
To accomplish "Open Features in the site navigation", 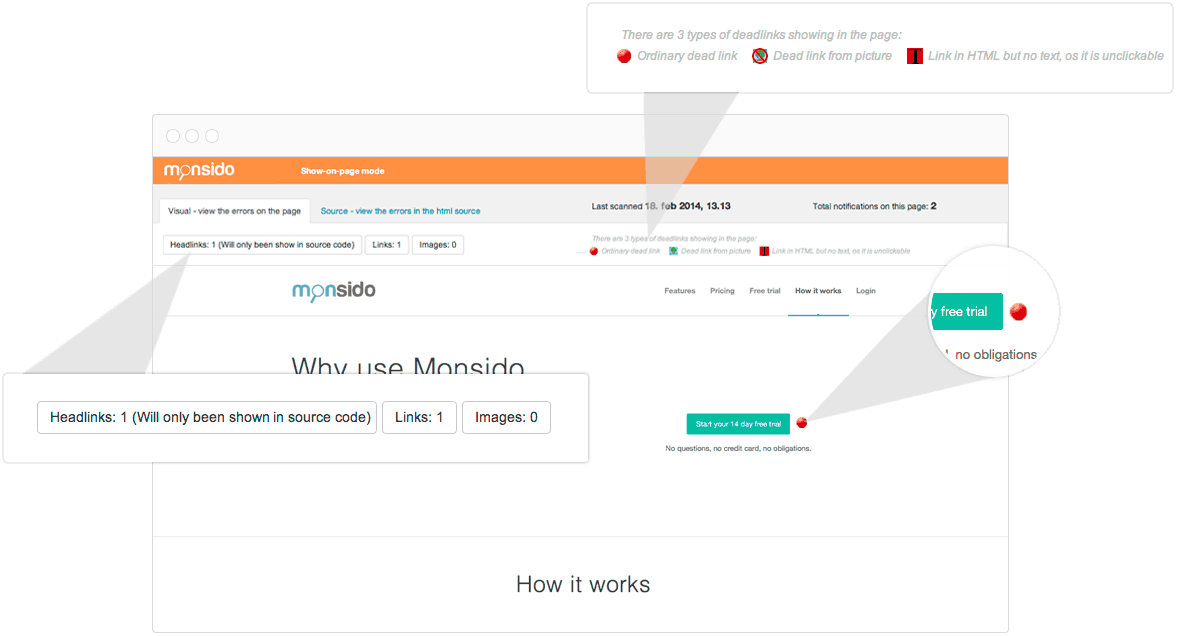I will tap(679, 291).
